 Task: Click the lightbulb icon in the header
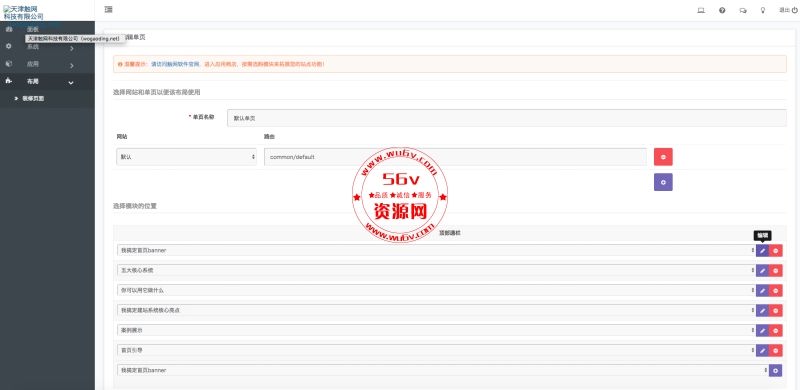click(763, 10)
